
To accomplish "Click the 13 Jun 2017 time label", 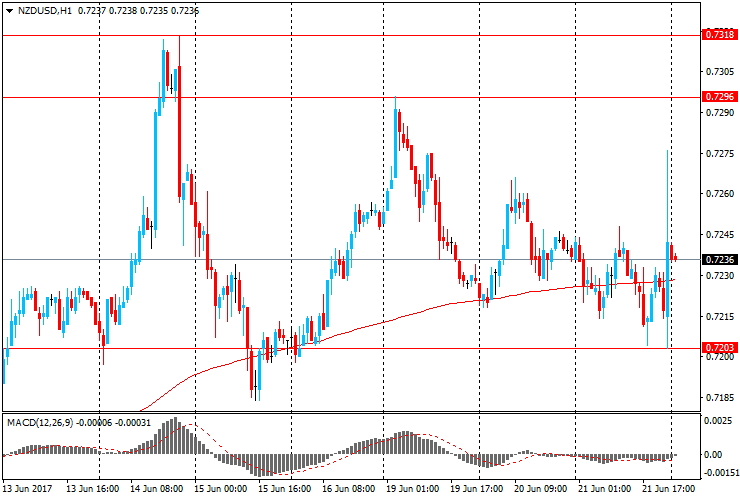I will (x=28, y=489).
